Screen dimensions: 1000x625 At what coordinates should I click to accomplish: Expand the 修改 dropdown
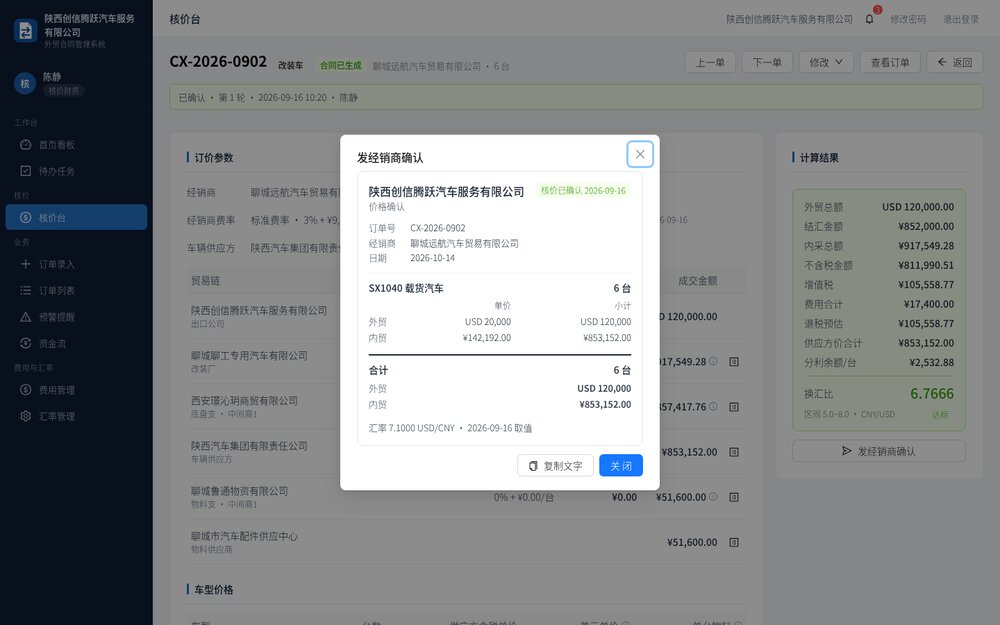(x=826, y=62)
